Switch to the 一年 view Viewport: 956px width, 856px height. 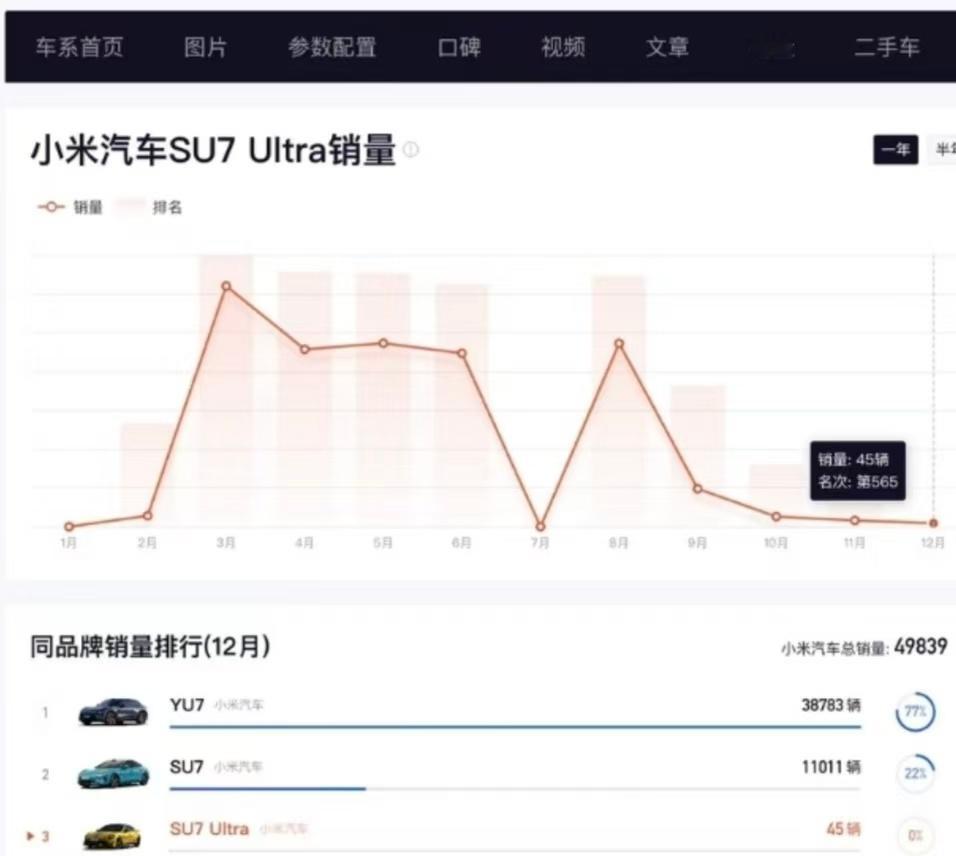895,150
